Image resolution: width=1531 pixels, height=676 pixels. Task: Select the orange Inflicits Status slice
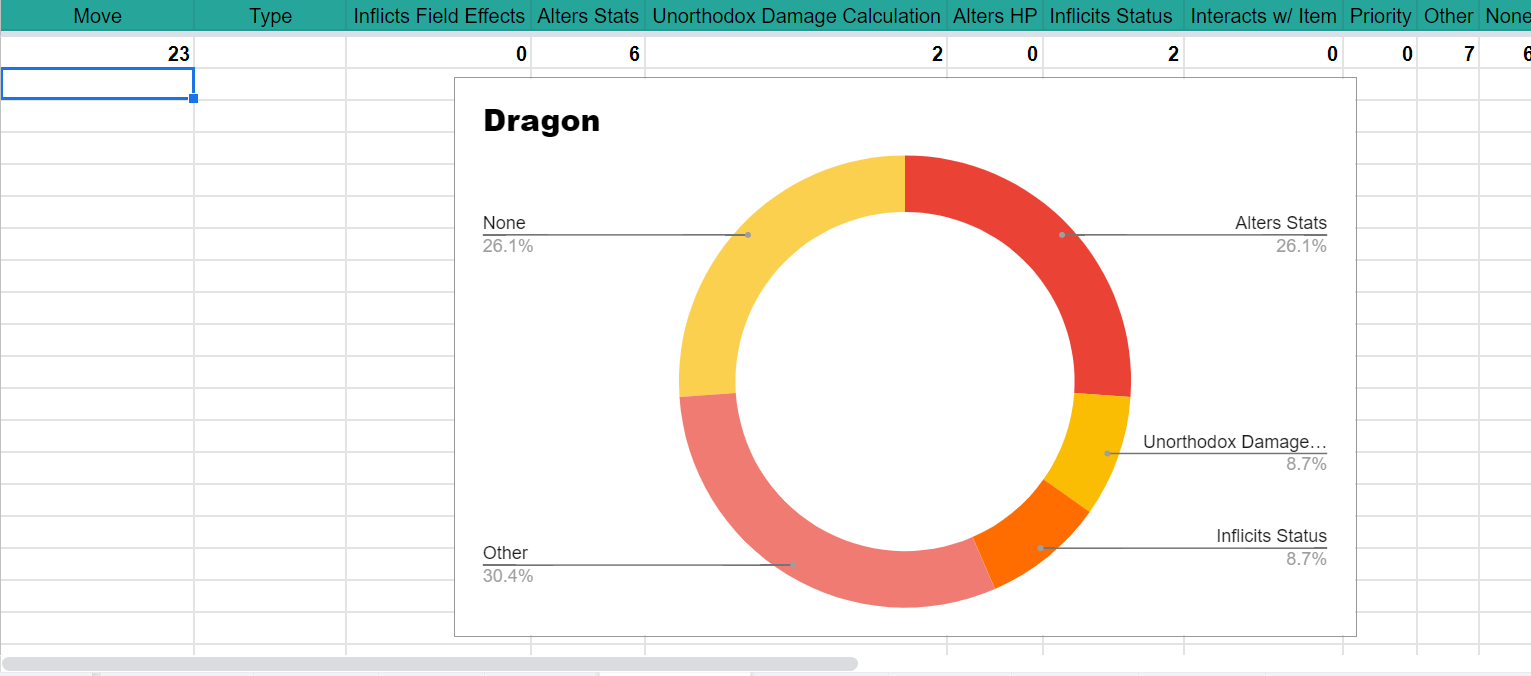click(x=1033, y=536)
